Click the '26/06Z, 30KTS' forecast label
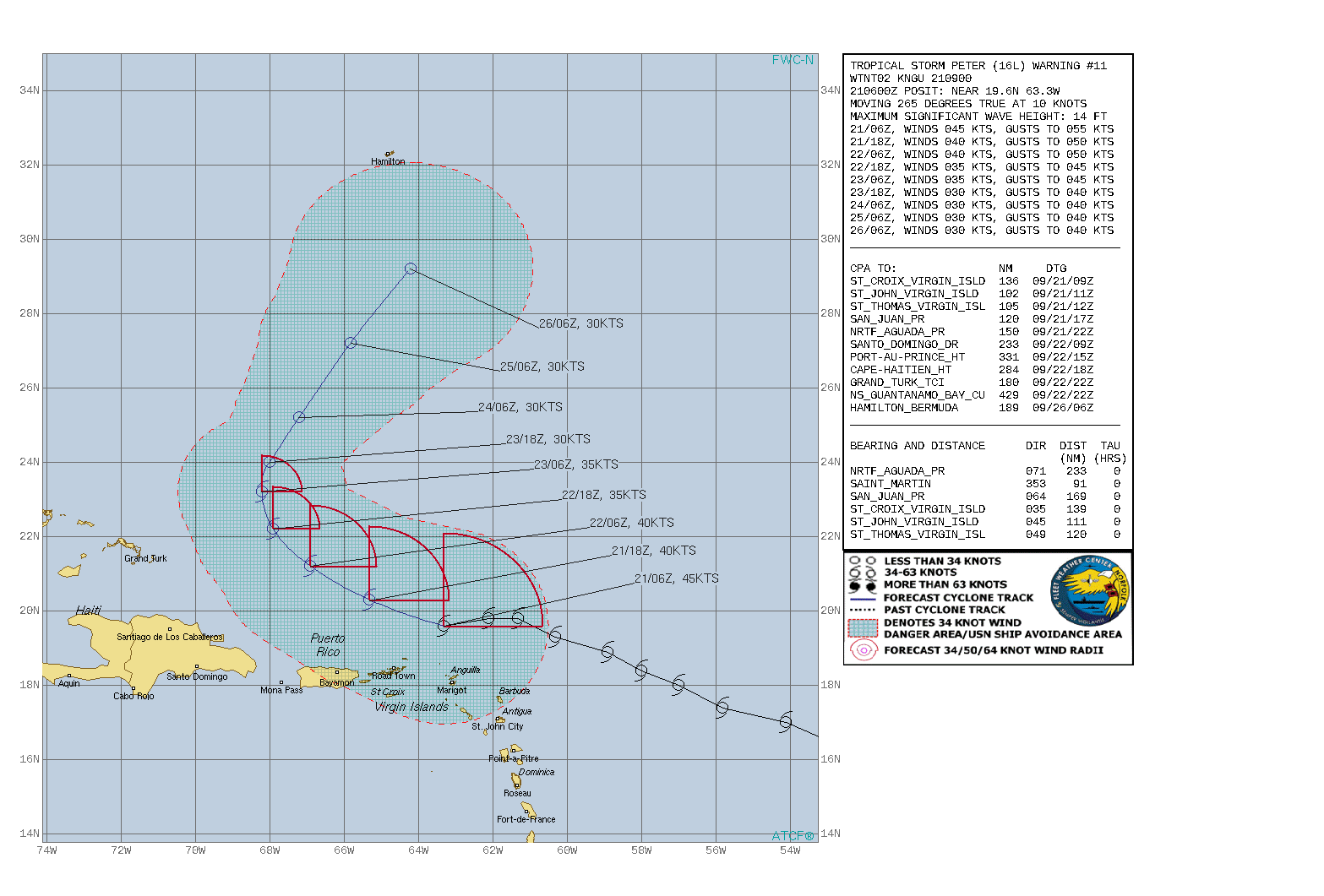Image resolution: width=1324 pixels, height=896 pixels. pyautogui.click(x=581, y=323)
